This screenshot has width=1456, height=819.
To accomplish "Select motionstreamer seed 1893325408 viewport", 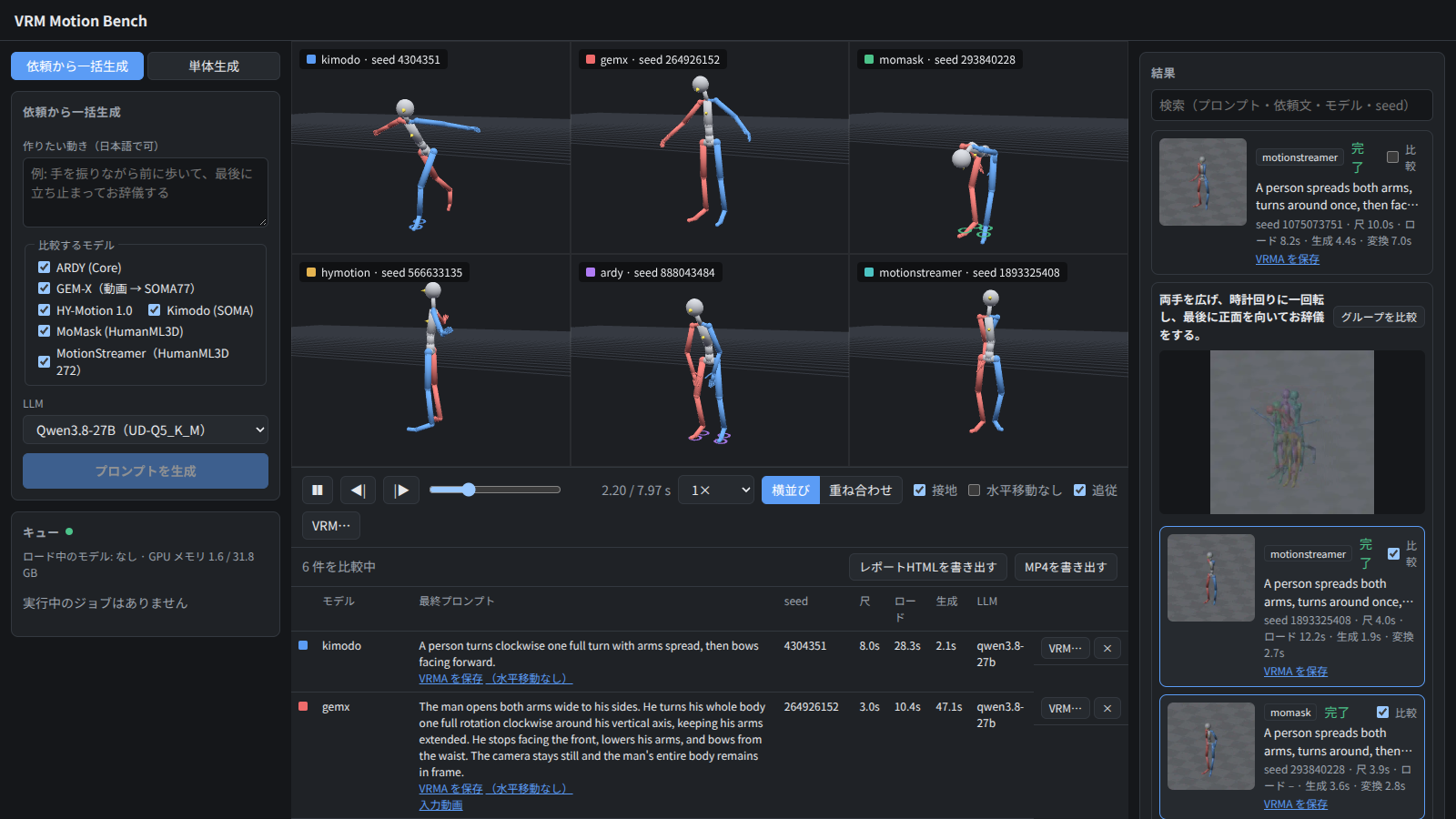I will pyautogui.click(x=988, y=360).
